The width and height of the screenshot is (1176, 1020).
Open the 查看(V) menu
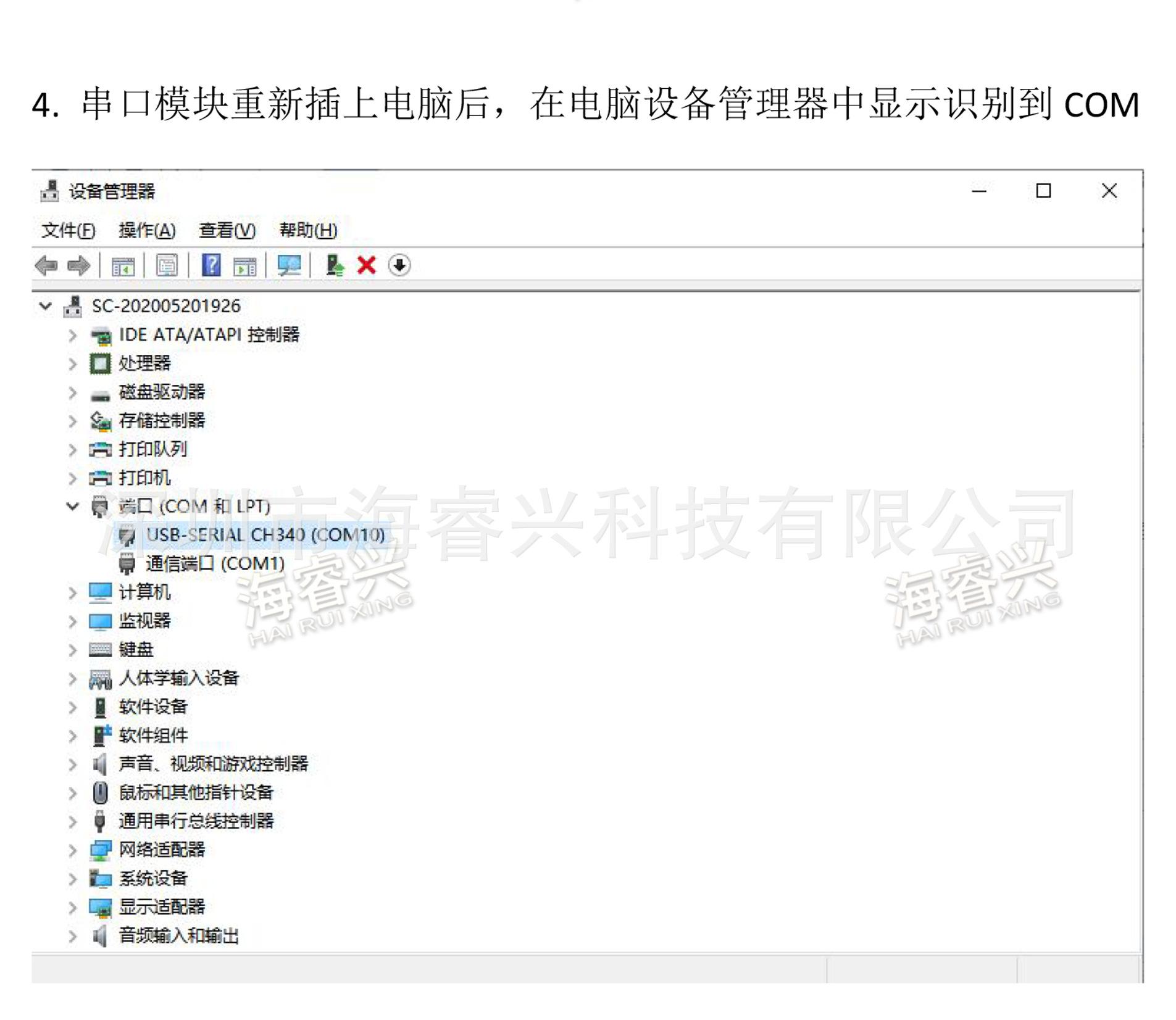227,231
